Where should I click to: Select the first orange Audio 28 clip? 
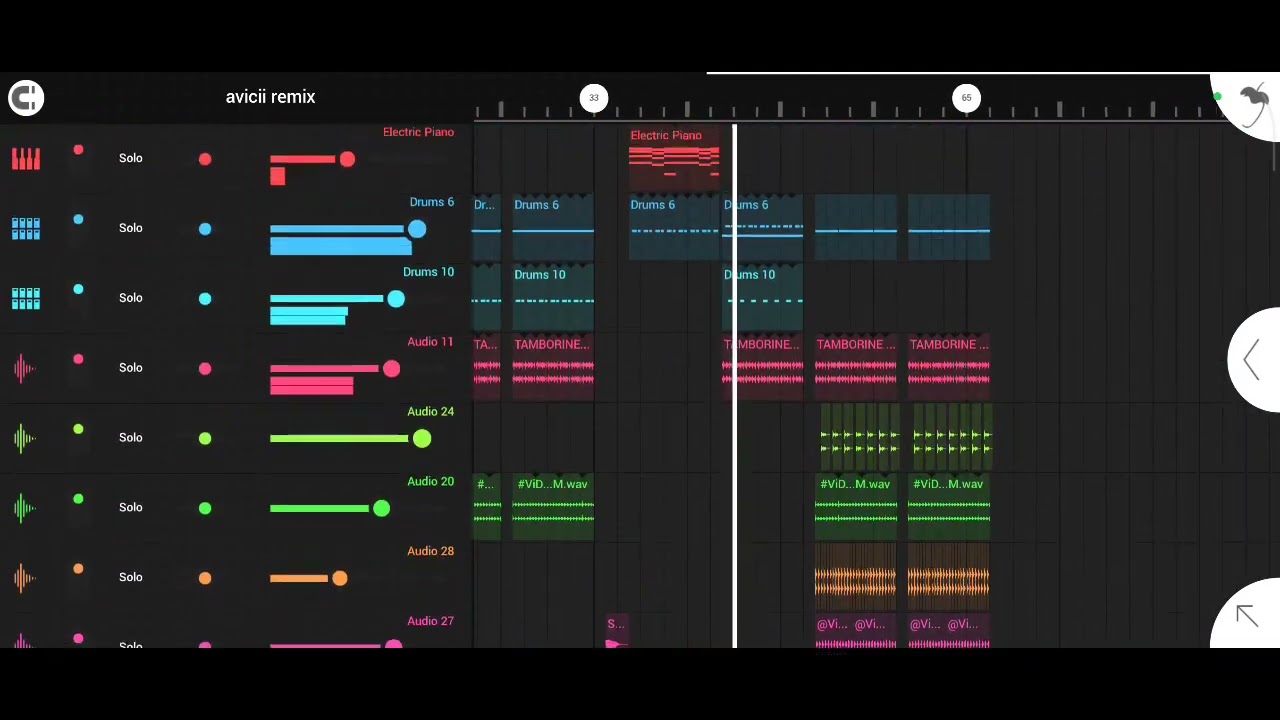click(x=856, y=578)
